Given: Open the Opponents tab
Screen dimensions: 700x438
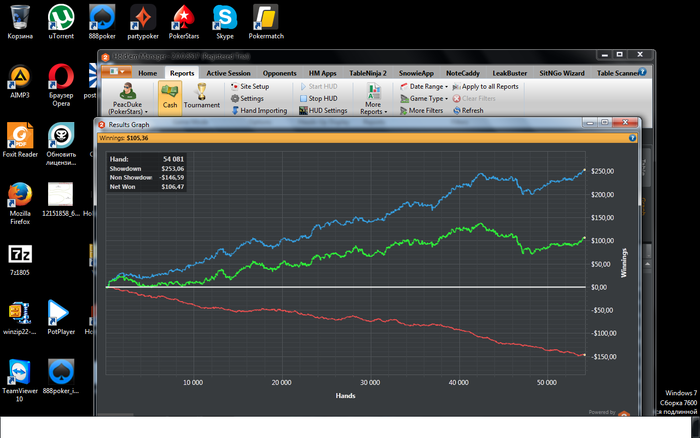Looking at the screenshot, I should pyautogui.click(x=279, y=73).
